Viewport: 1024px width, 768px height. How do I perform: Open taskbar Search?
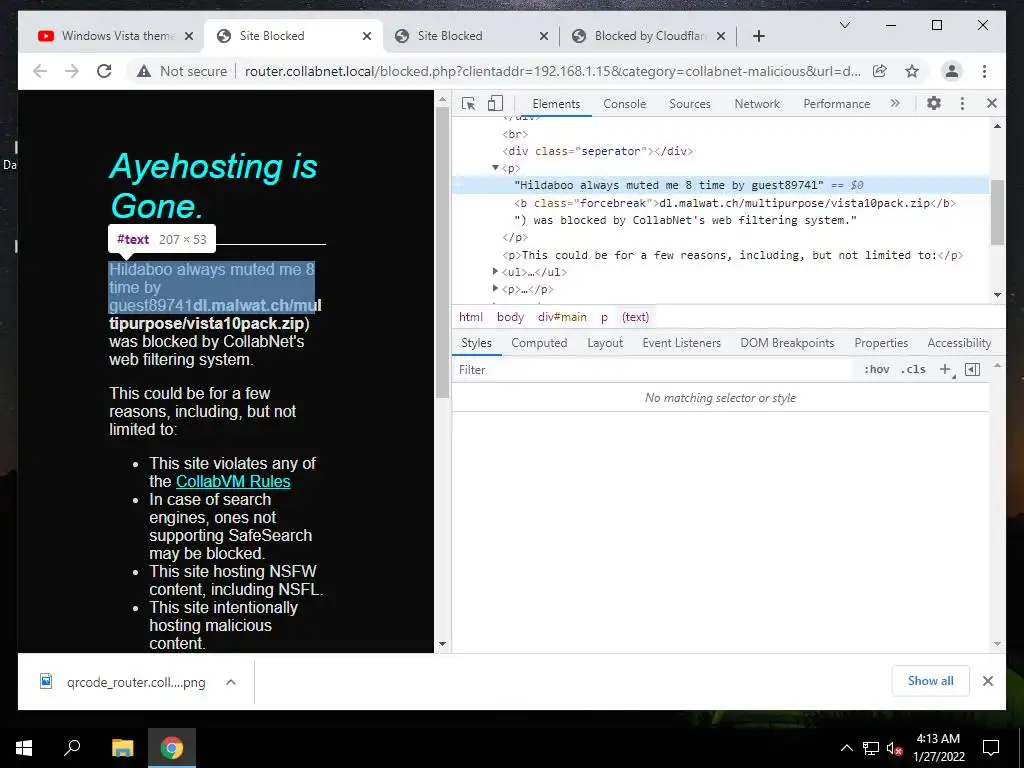click(x=72, y=748)
